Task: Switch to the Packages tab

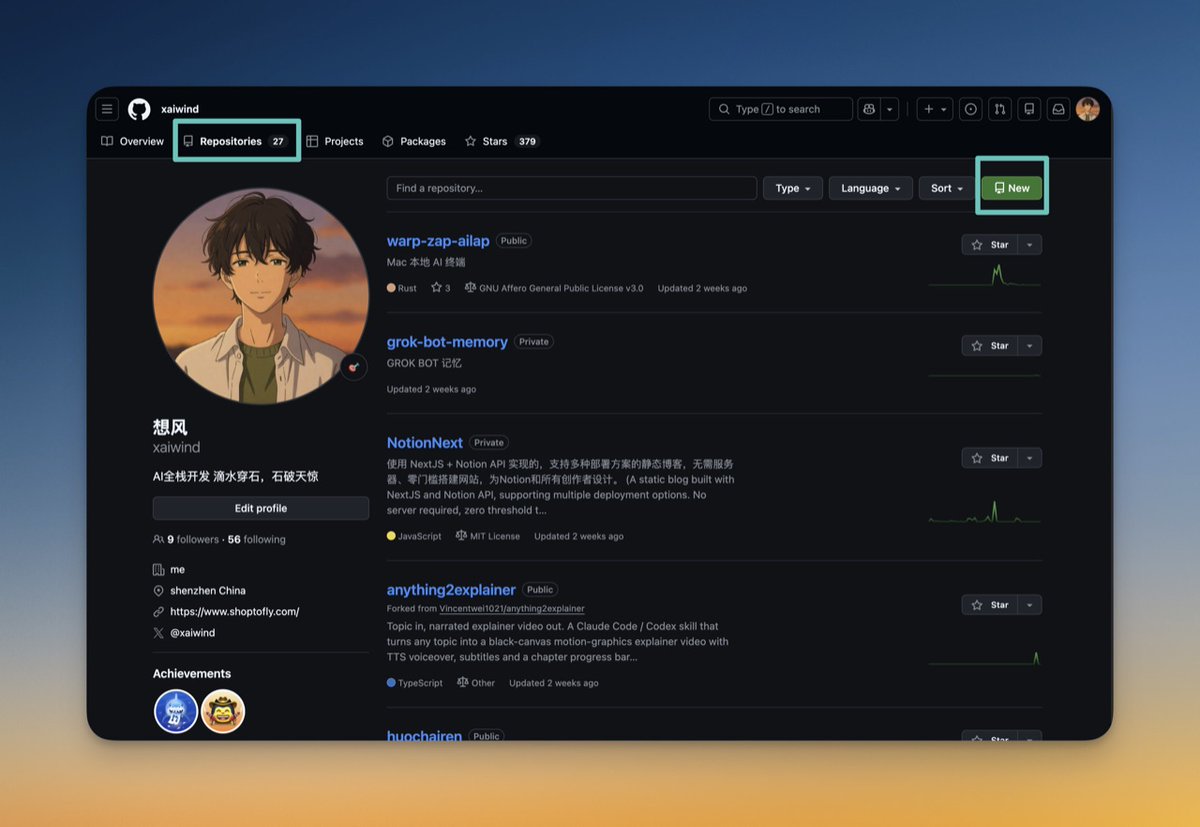Action: point(414,141)
